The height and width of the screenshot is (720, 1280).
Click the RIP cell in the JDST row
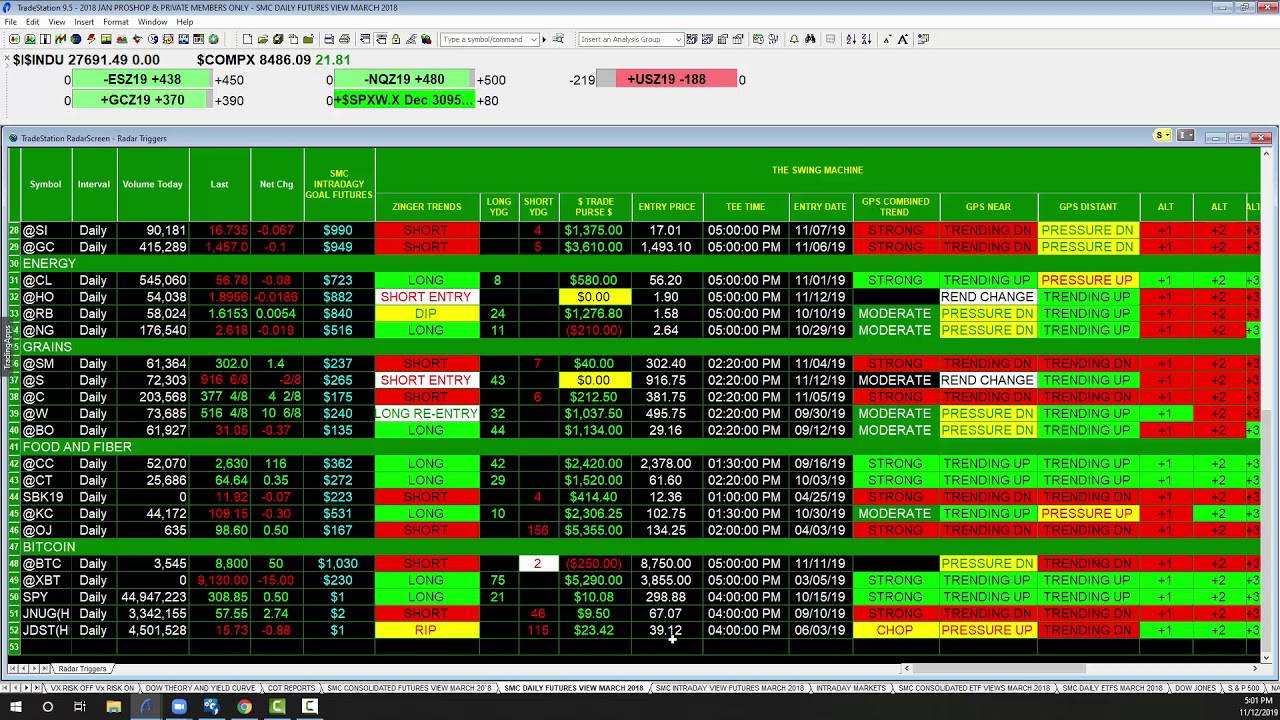(426, 631)
